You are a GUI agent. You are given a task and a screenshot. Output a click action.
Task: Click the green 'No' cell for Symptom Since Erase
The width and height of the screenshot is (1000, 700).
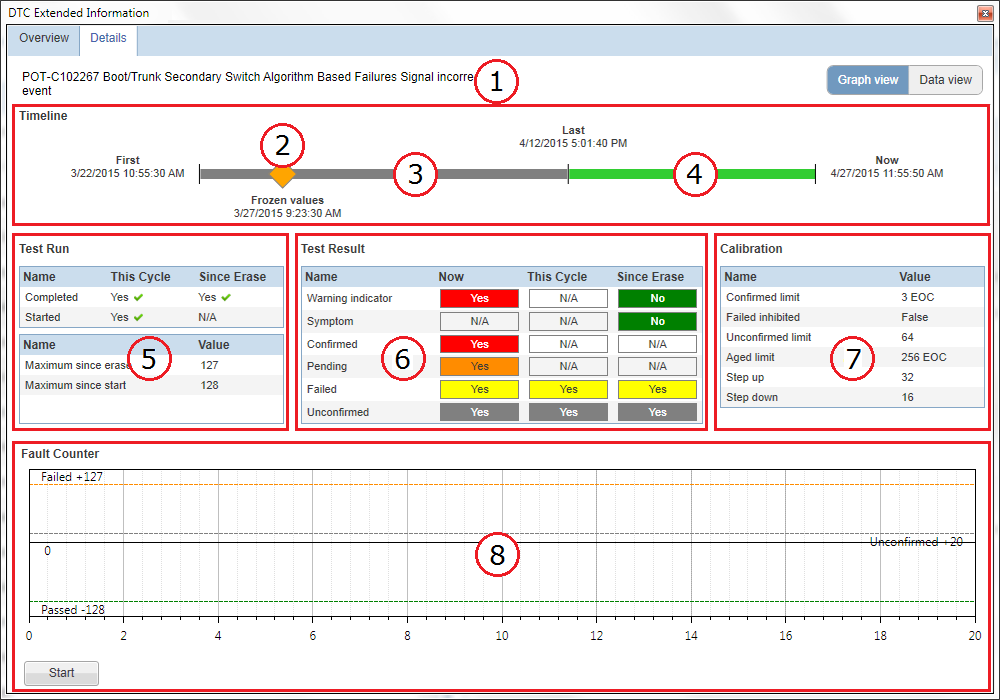tap(658, 321)
